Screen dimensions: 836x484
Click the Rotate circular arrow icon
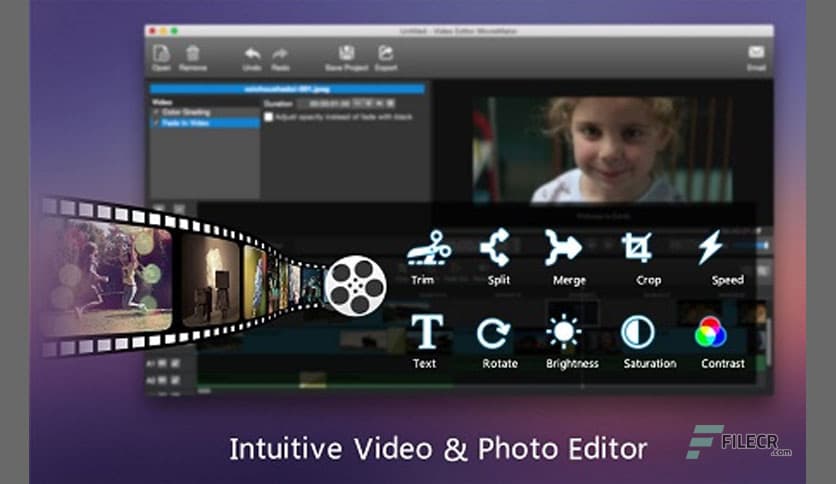pos(493,333)
